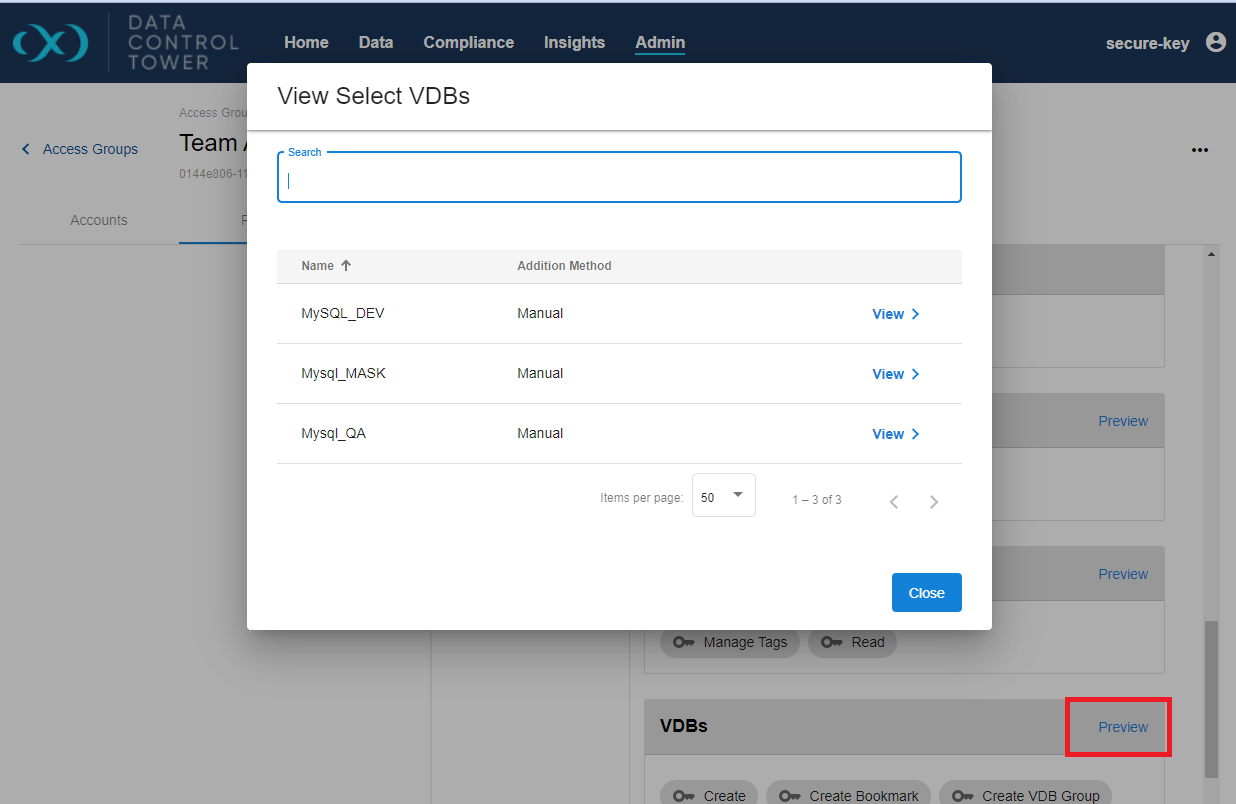Open the user account profile icon

[1215, 42]
